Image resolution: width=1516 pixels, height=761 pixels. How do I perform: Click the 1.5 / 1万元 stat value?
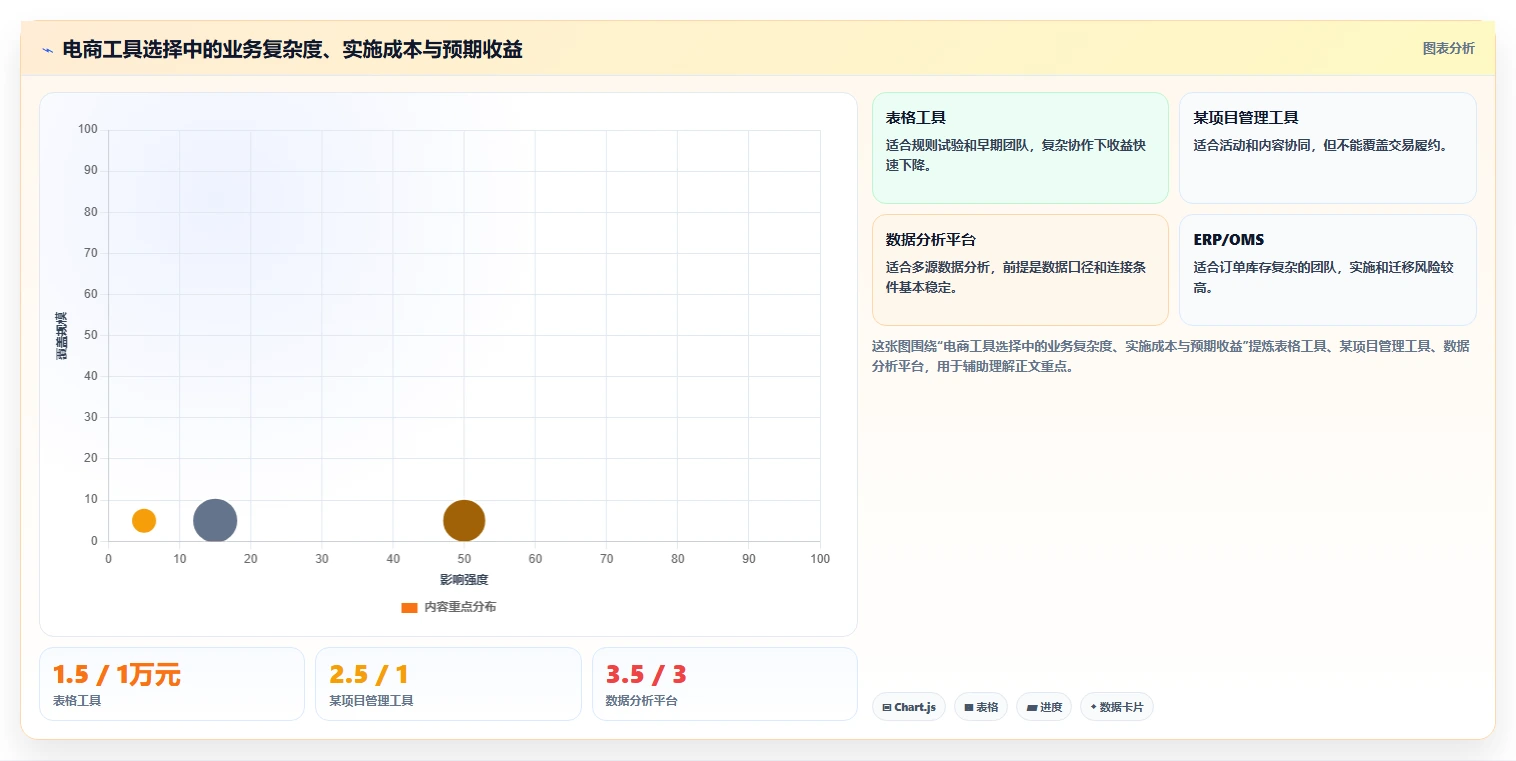(x=116, y=675)
